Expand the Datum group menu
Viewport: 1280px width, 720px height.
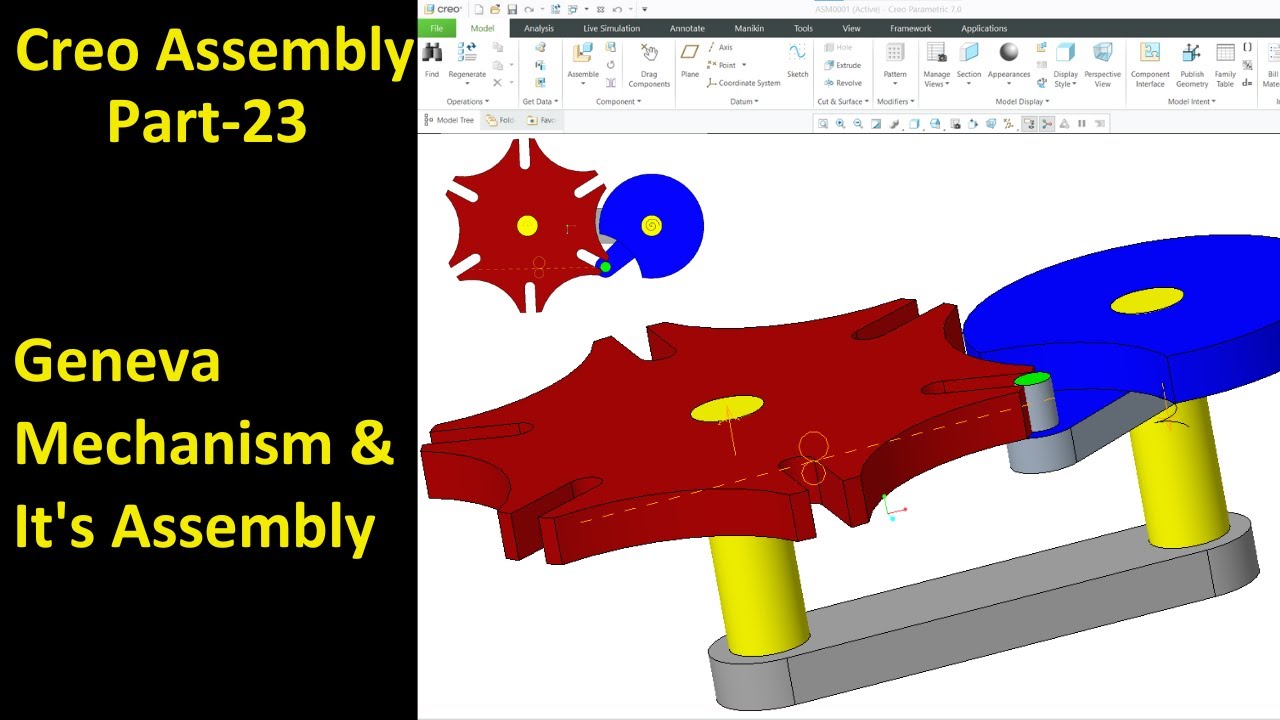tap(744, 101)
